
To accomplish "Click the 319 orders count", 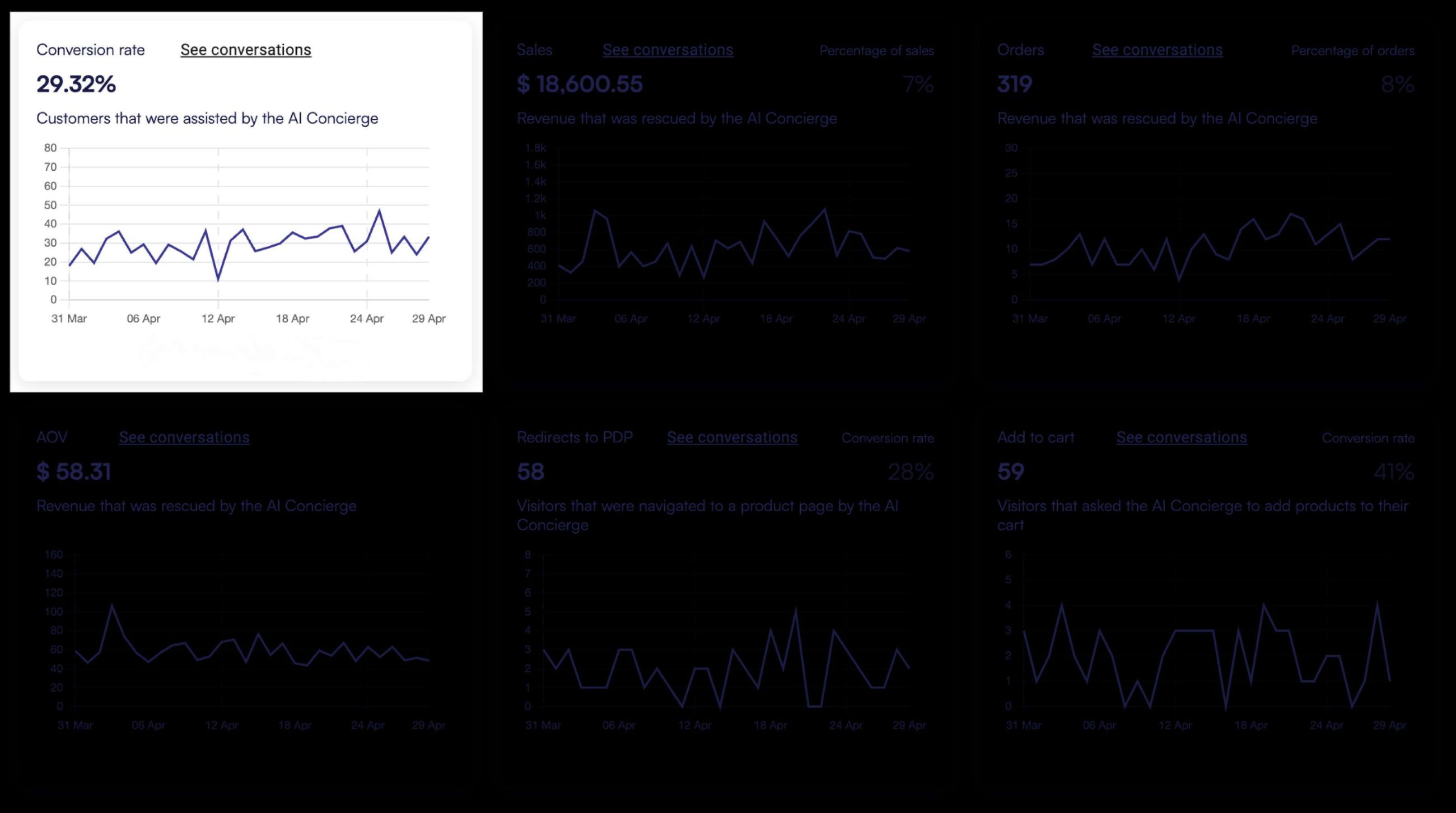I will (x=1015, y=85).
